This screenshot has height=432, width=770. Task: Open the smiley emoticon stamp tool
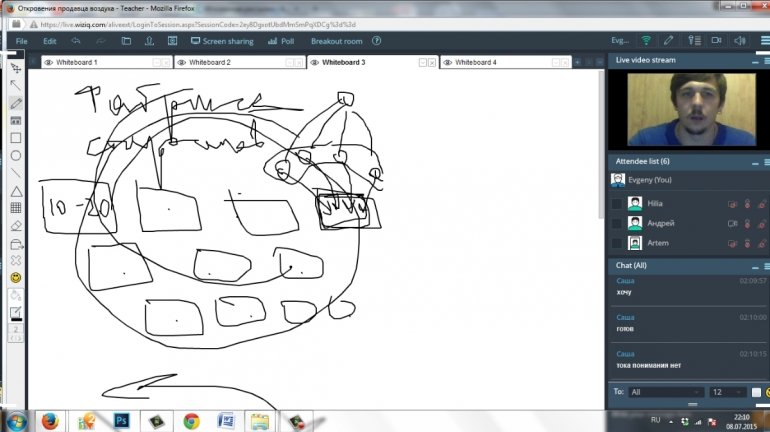tap(16, 276)
